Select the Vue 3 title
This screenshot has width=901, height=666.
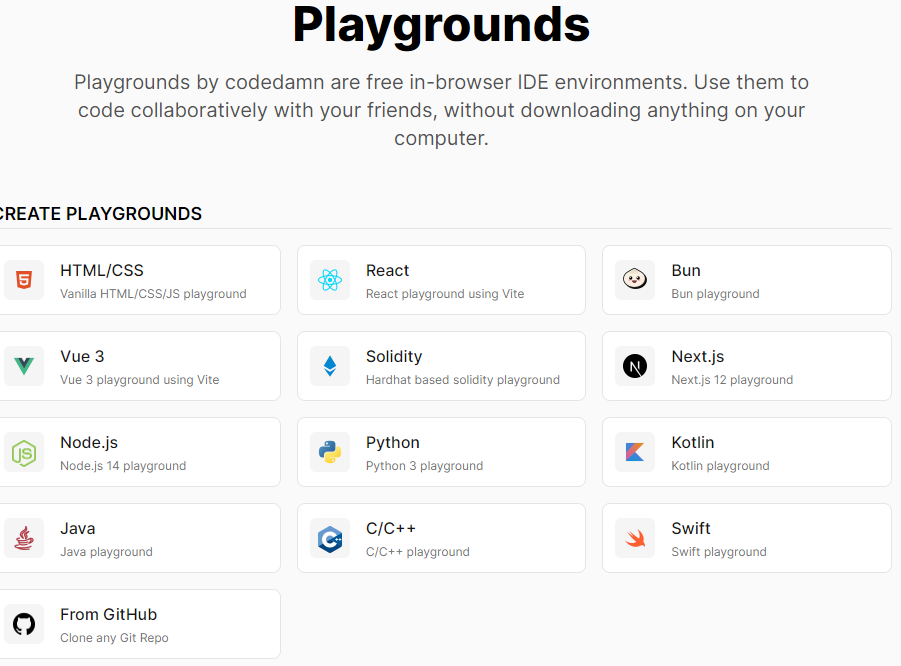pyautogui.click(x=82, y=357)
